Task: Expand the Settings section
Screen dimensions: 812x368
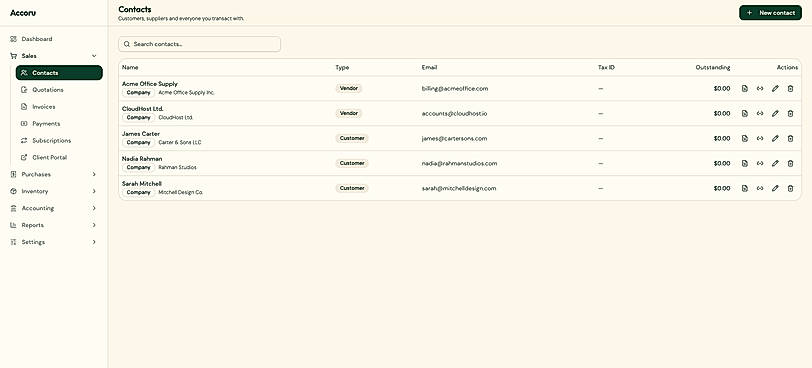Action: coord(54,242)
